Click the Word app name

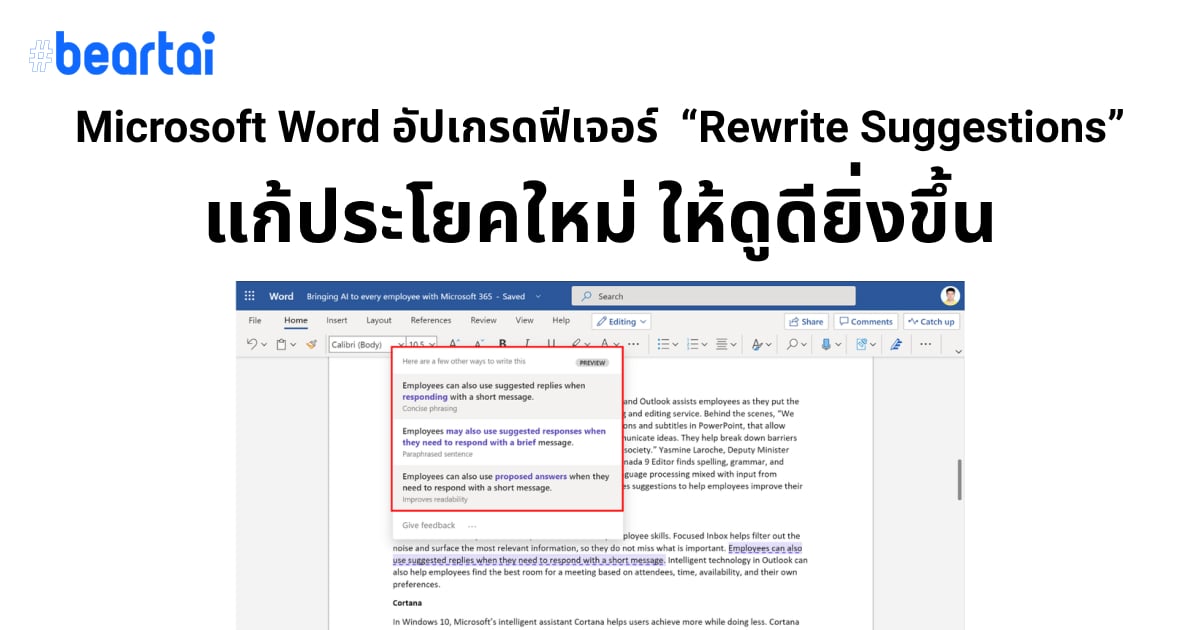[x=281, y=296]
